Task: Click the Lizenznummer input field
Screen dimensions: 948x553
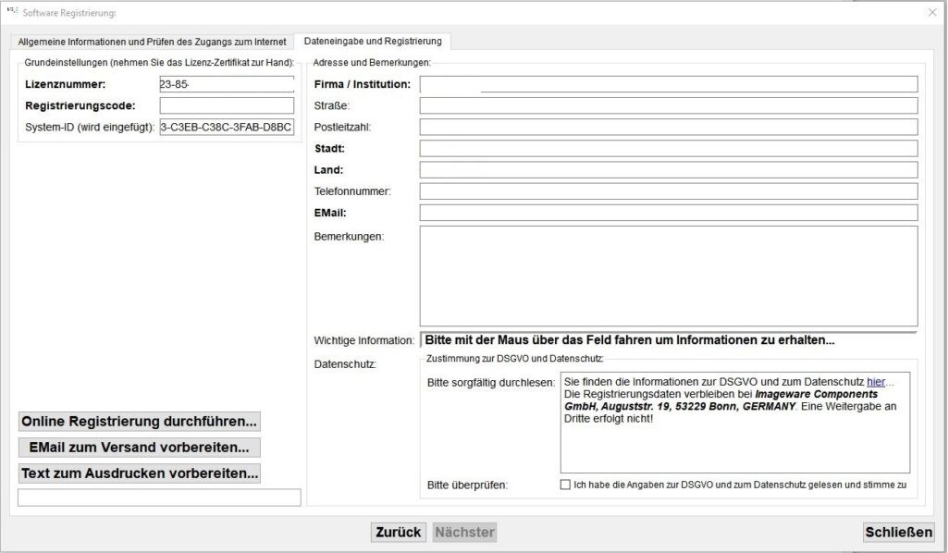Action: pos(227,85)
